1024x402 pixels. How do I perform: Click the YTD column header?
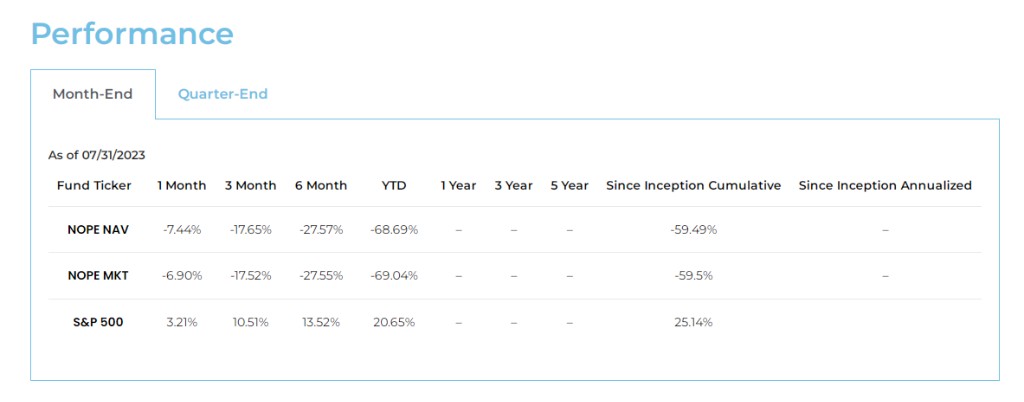[393, 185]
